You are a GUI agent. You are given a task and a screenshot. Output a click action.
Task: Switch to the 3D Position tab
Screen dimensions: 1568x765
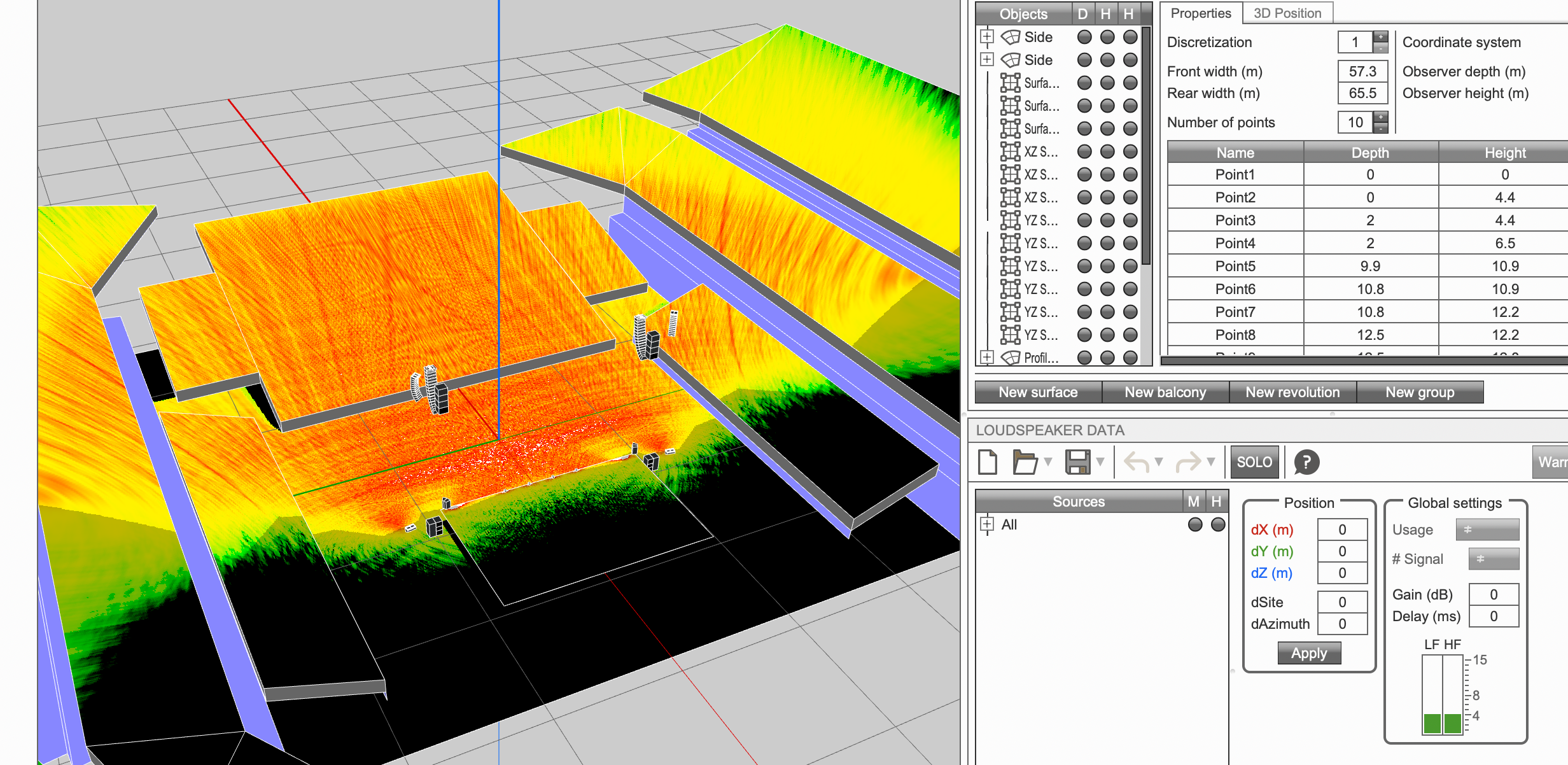click(x=1287, y=13)
